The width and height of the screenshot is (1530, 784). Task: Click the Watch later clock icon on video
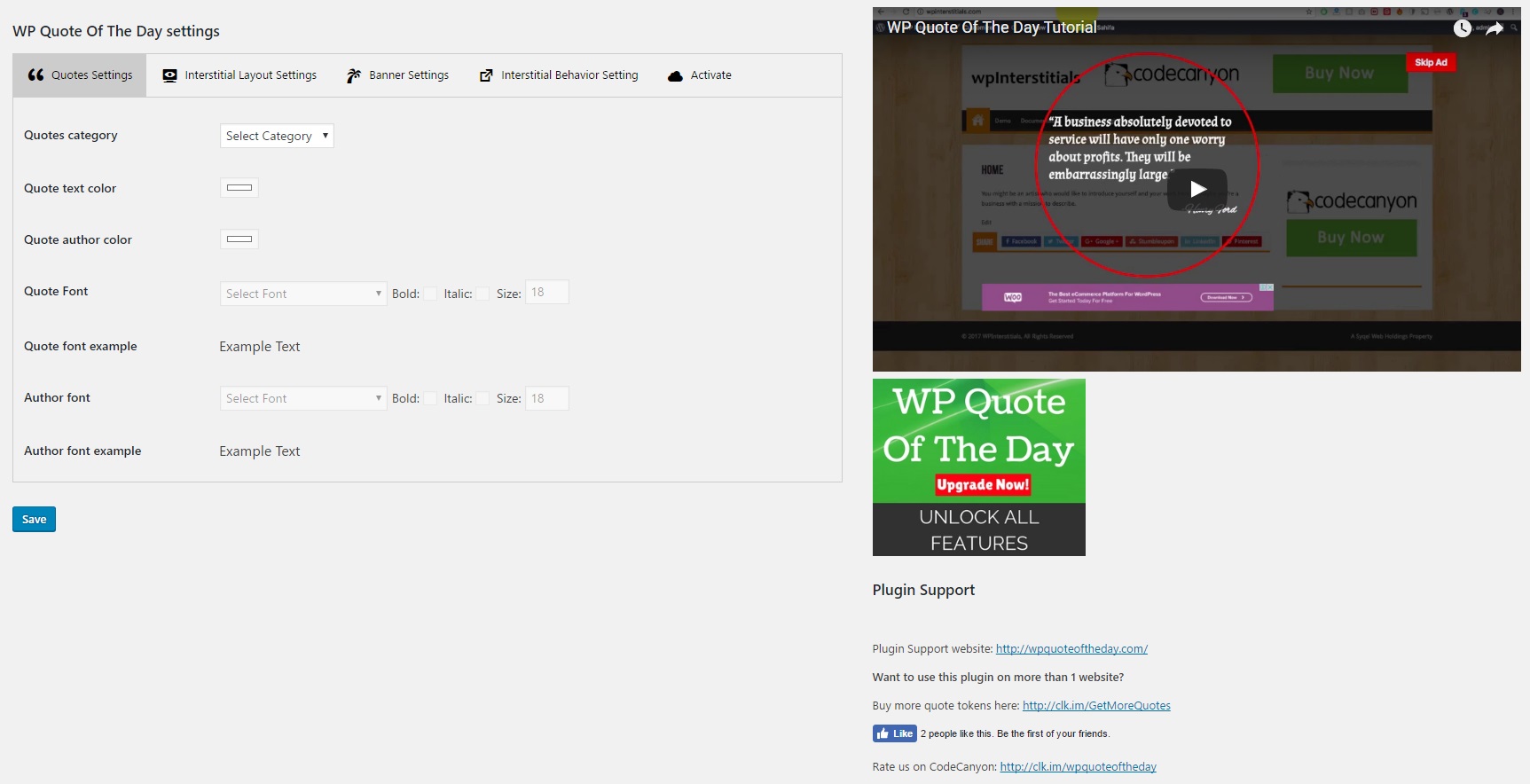tap(1463, 28)
